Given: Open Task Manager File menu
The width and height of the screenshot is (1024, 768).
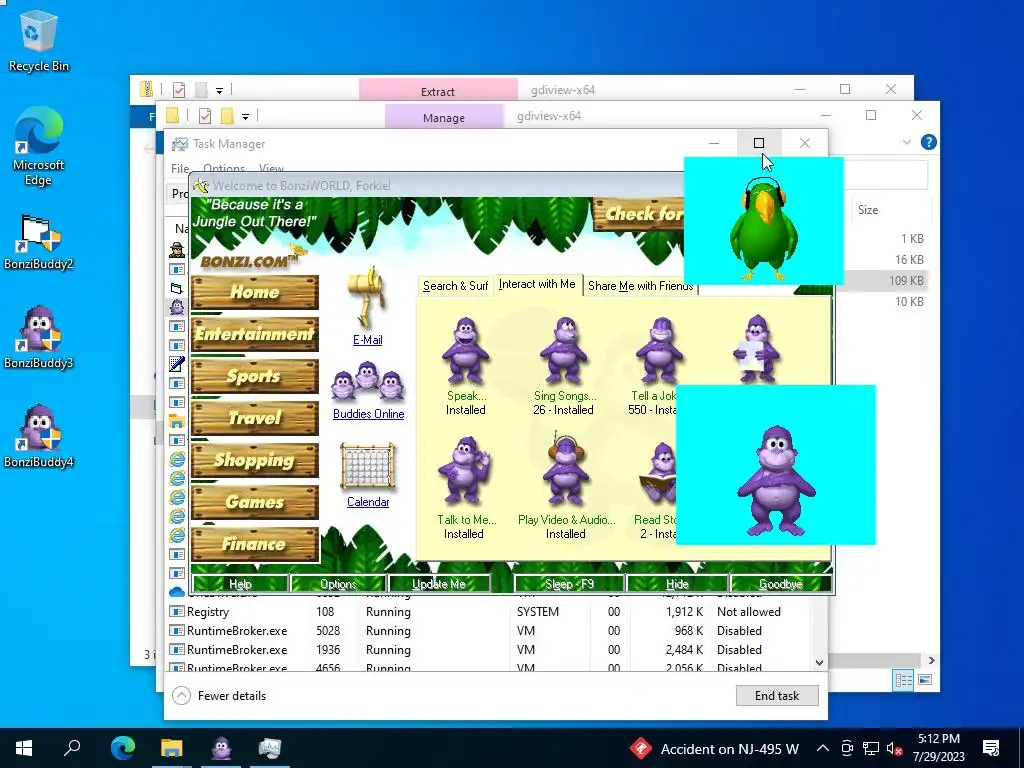Looking at the screenshot, I should tap(180, 168).
